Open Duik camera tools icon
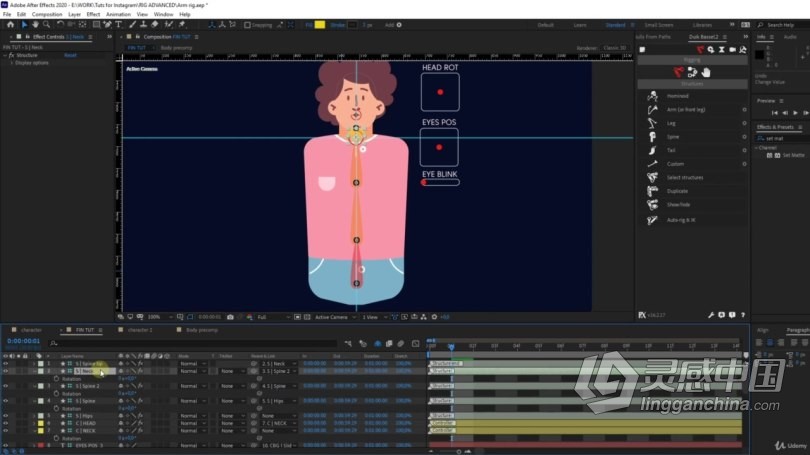This screenshot has height=455, width=810. pos(732,50)
